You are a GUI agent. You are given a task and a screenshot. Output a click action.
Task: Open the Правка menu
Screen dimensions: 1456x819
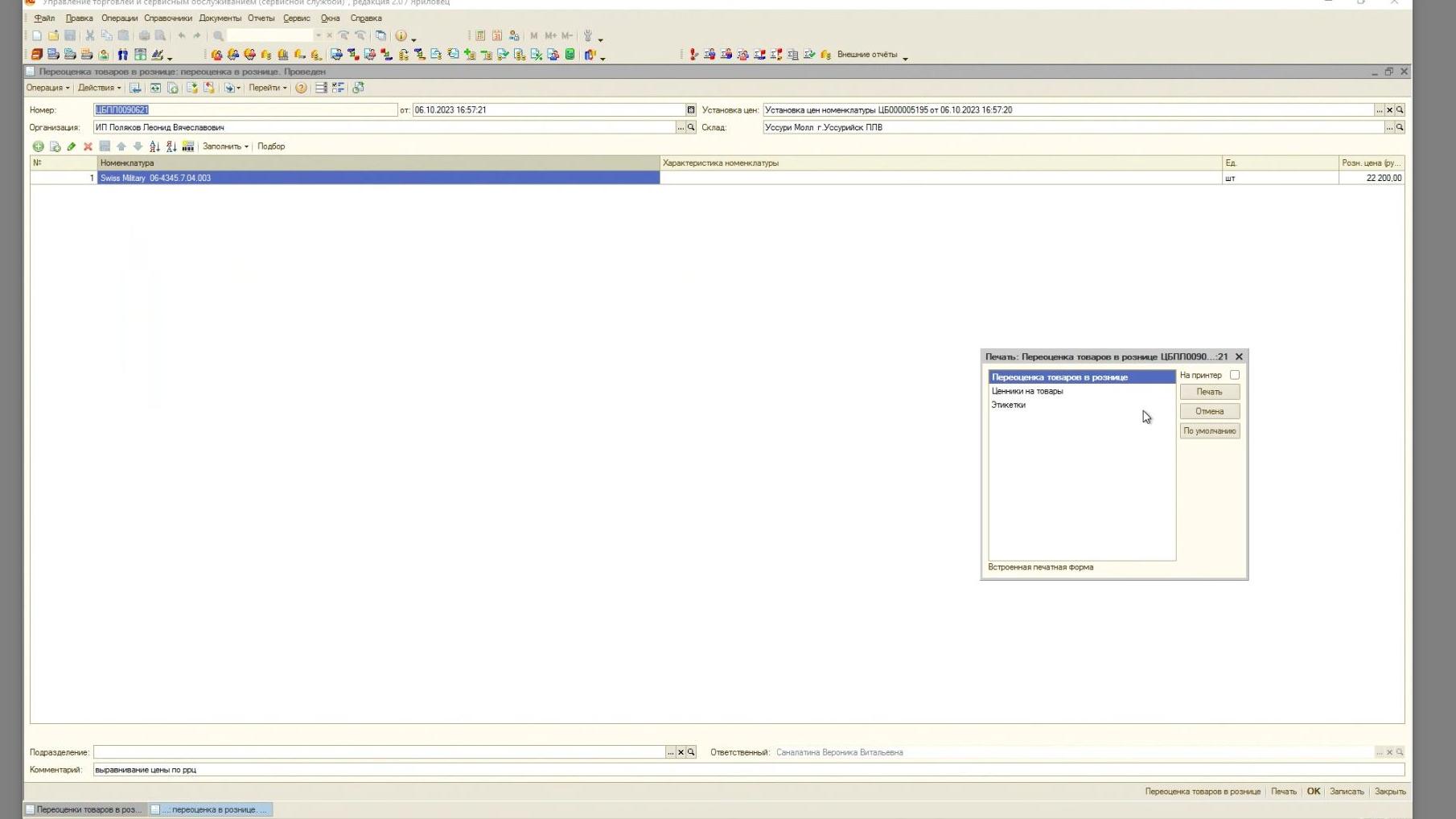(79, 18)
